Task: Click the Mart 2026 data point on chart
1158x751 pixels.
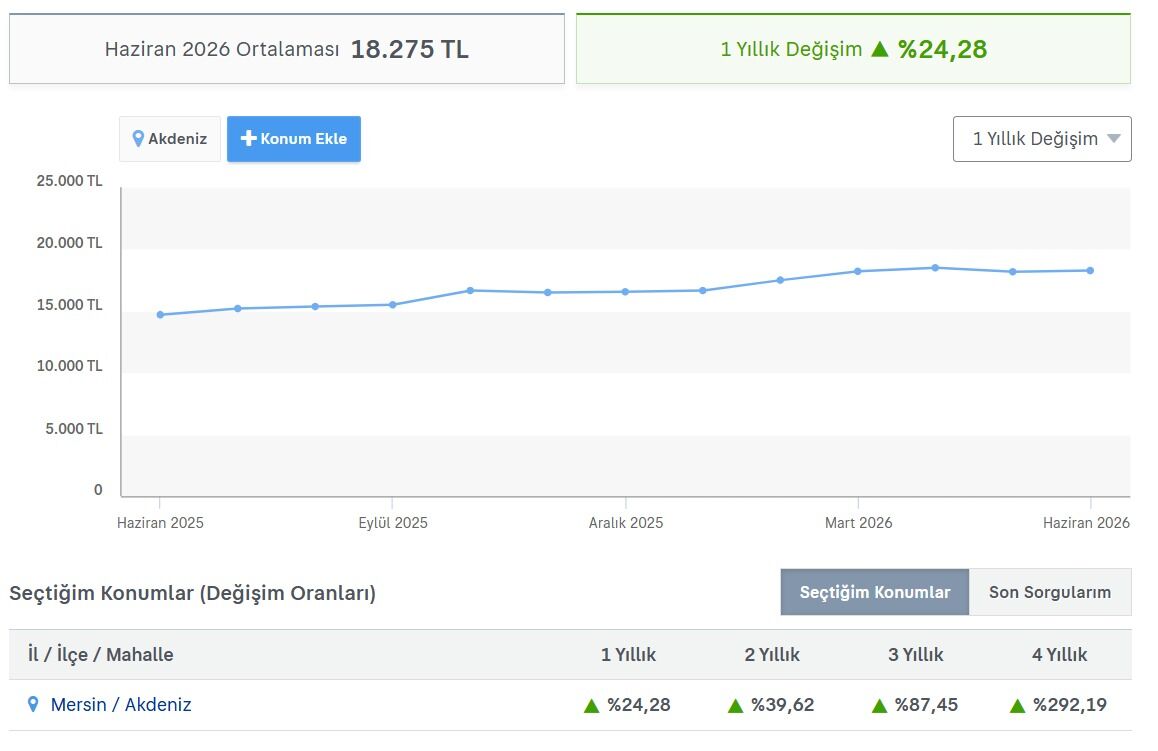Action: 857,272
